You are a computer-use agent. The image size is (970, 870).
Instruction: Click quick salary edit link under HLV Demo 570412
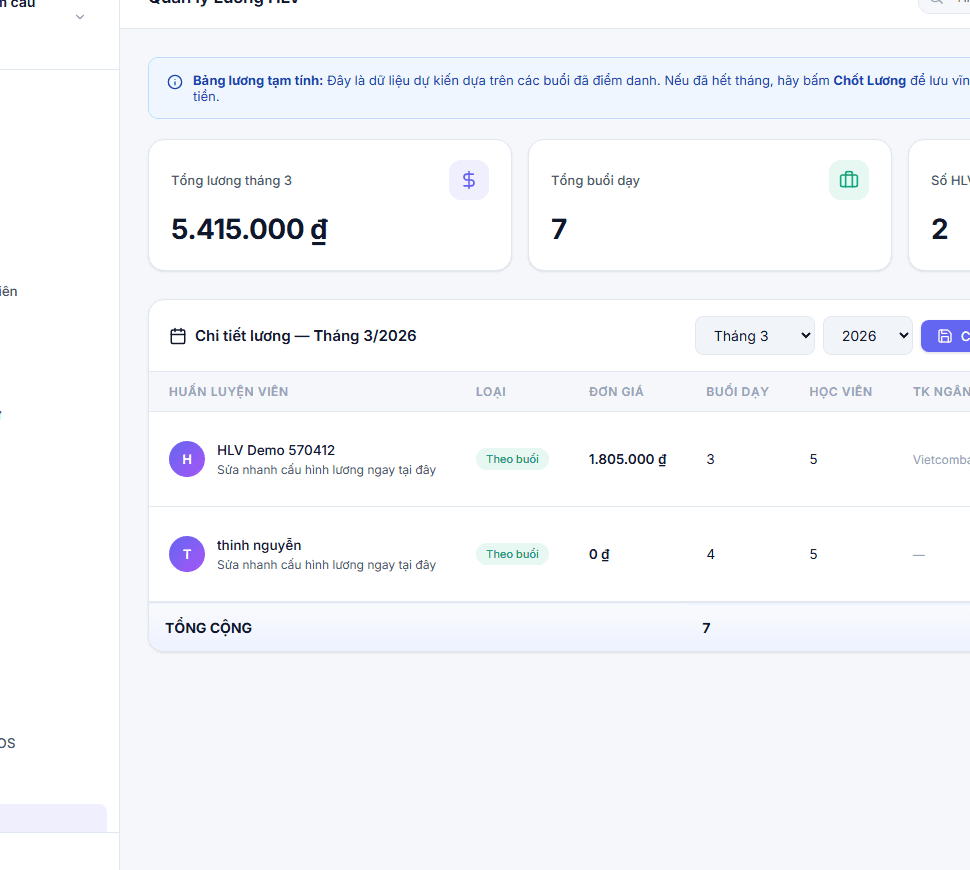[326, 470]
